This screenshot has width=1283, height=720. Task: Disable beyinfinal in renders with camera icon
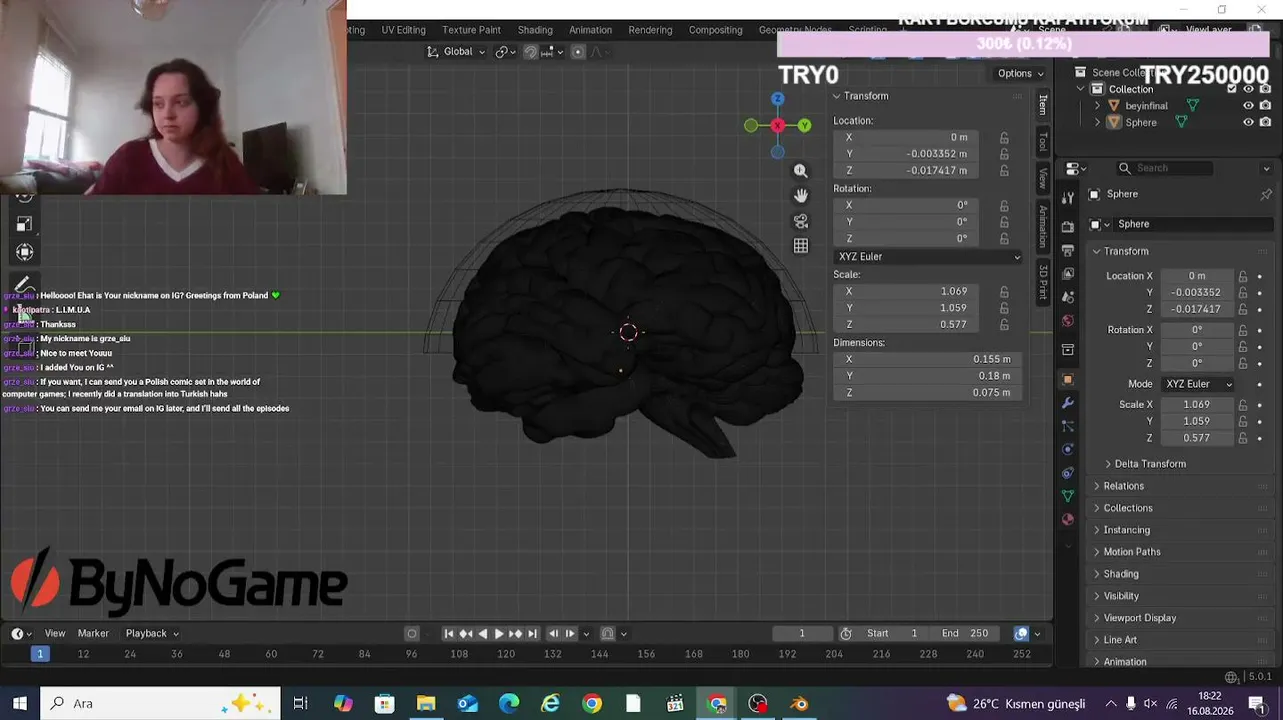pos(1265,105)
